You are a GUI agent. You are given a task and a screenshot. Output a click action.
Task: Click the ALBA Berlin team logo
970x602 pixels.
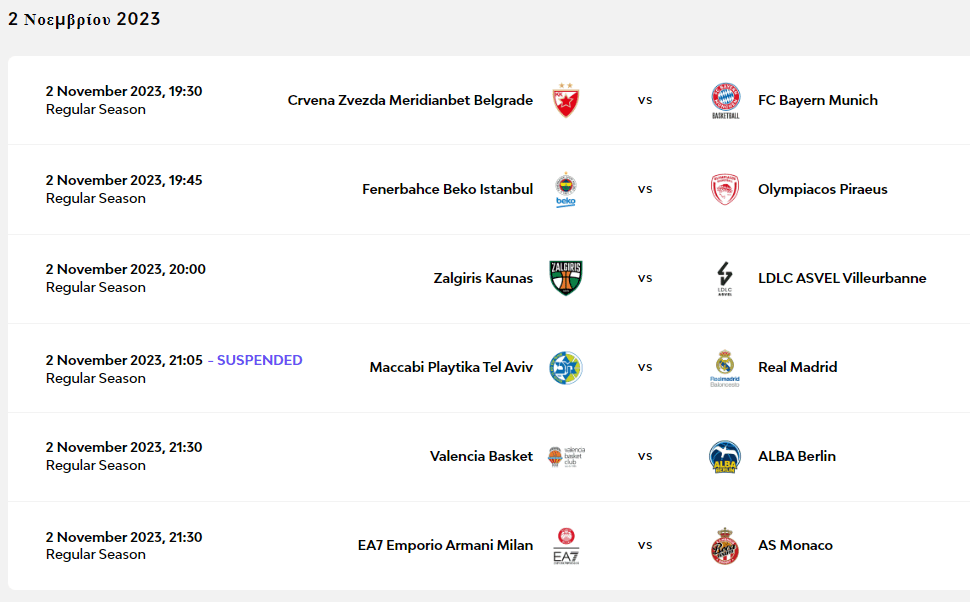725,456
